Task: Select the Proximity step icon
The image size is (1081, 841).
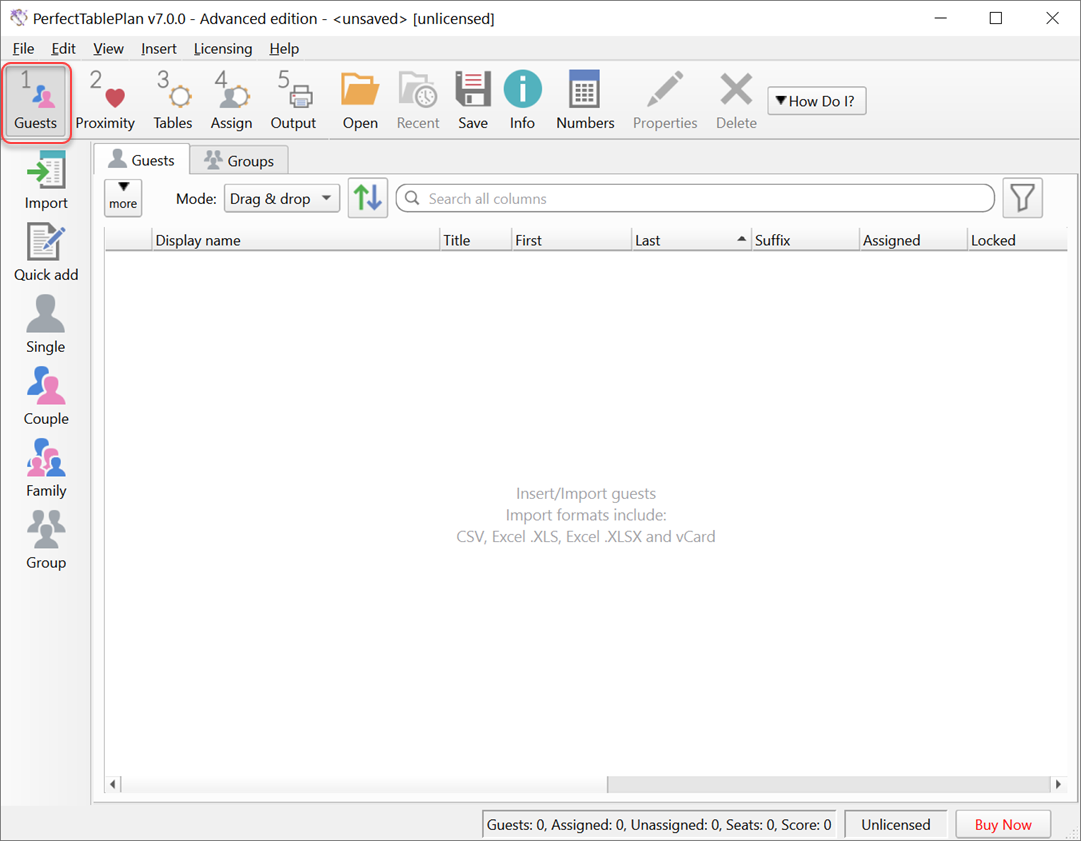Action: 105,98
